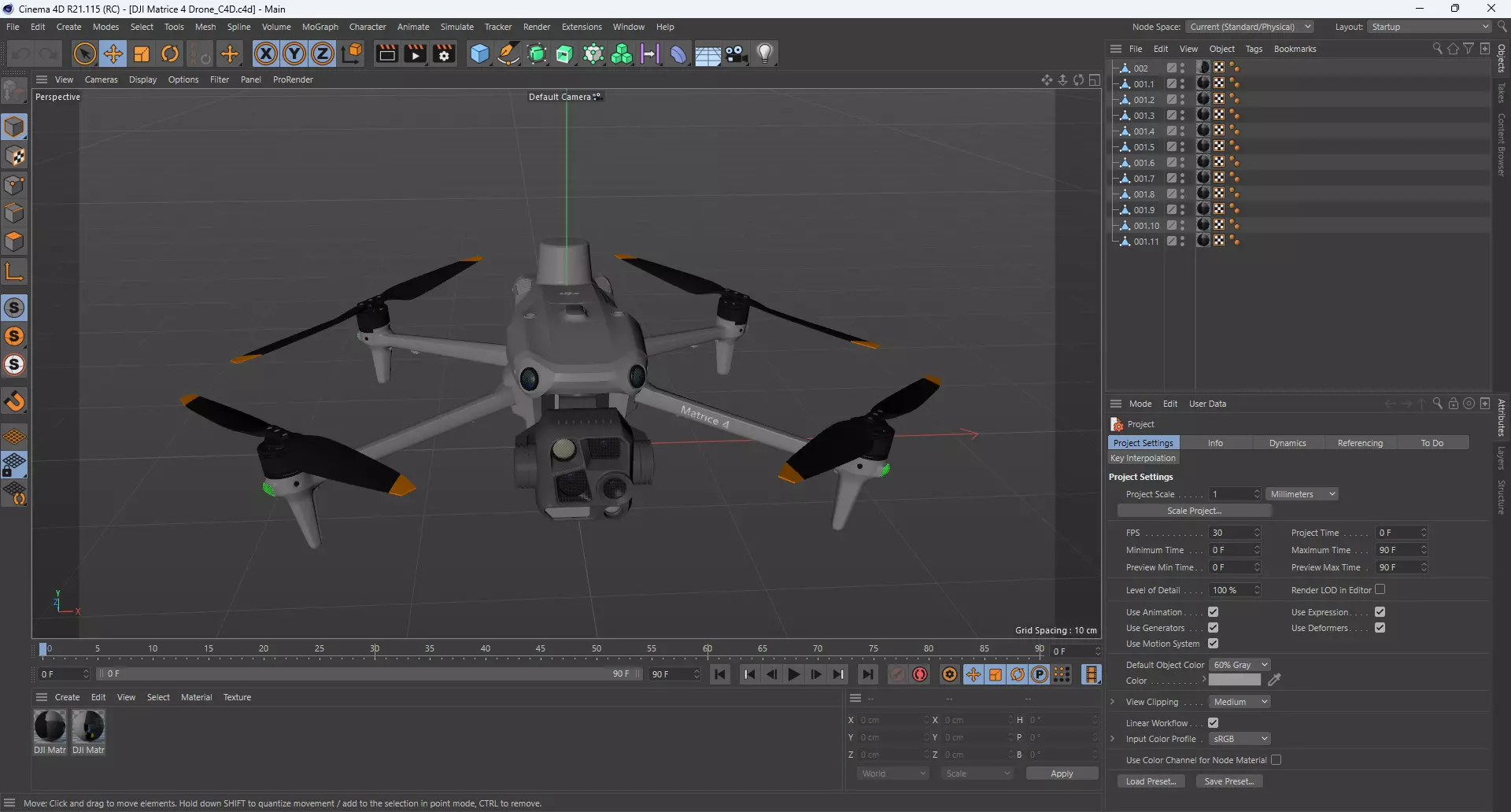
Task: Toggle visibility dots for object 002
Action: tap(1182, 68)
